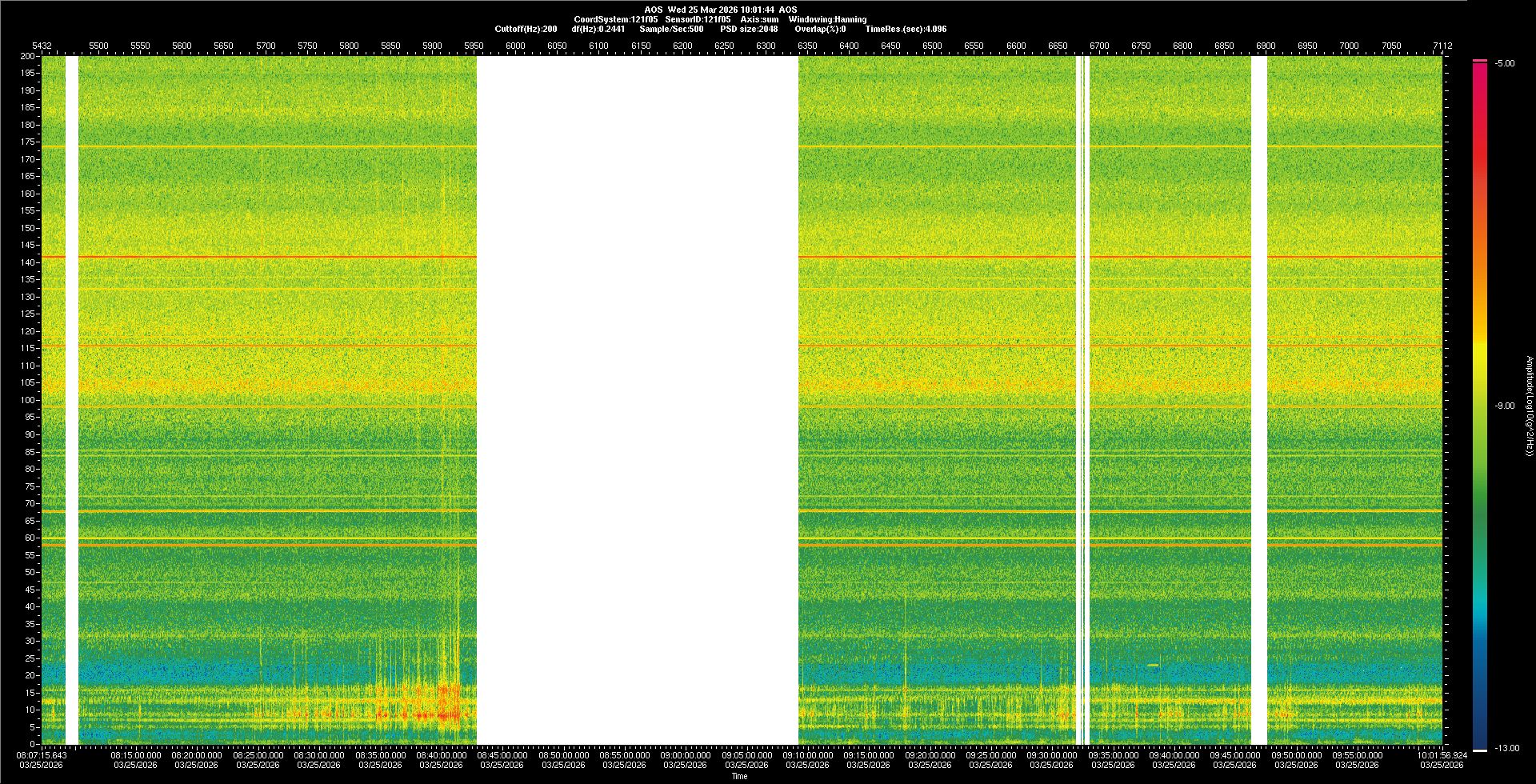Click the 08:07:15.643 start time label
This screenshot has width=1536, height=784.
coord(42,755)
